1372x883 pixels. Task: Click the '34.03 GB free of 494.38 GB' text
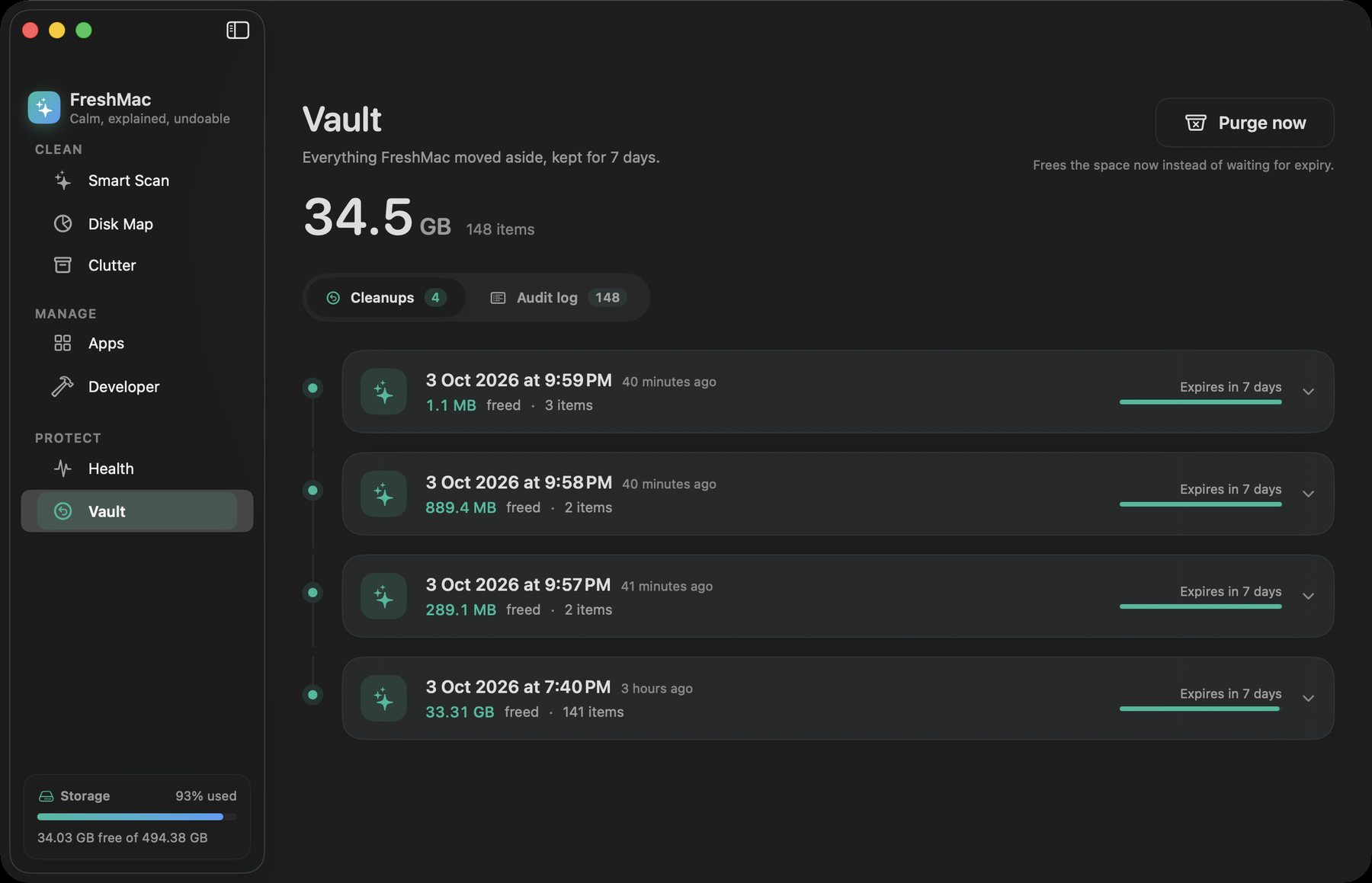pyautogui.click(x=123, y=837)
